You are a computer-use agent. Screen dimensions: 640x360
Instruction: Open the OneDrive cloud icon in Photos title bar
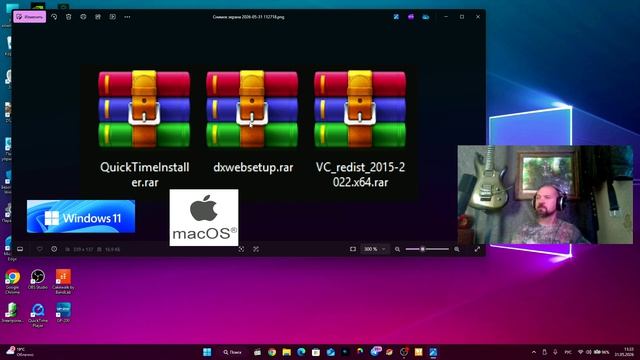click(426, 17)
